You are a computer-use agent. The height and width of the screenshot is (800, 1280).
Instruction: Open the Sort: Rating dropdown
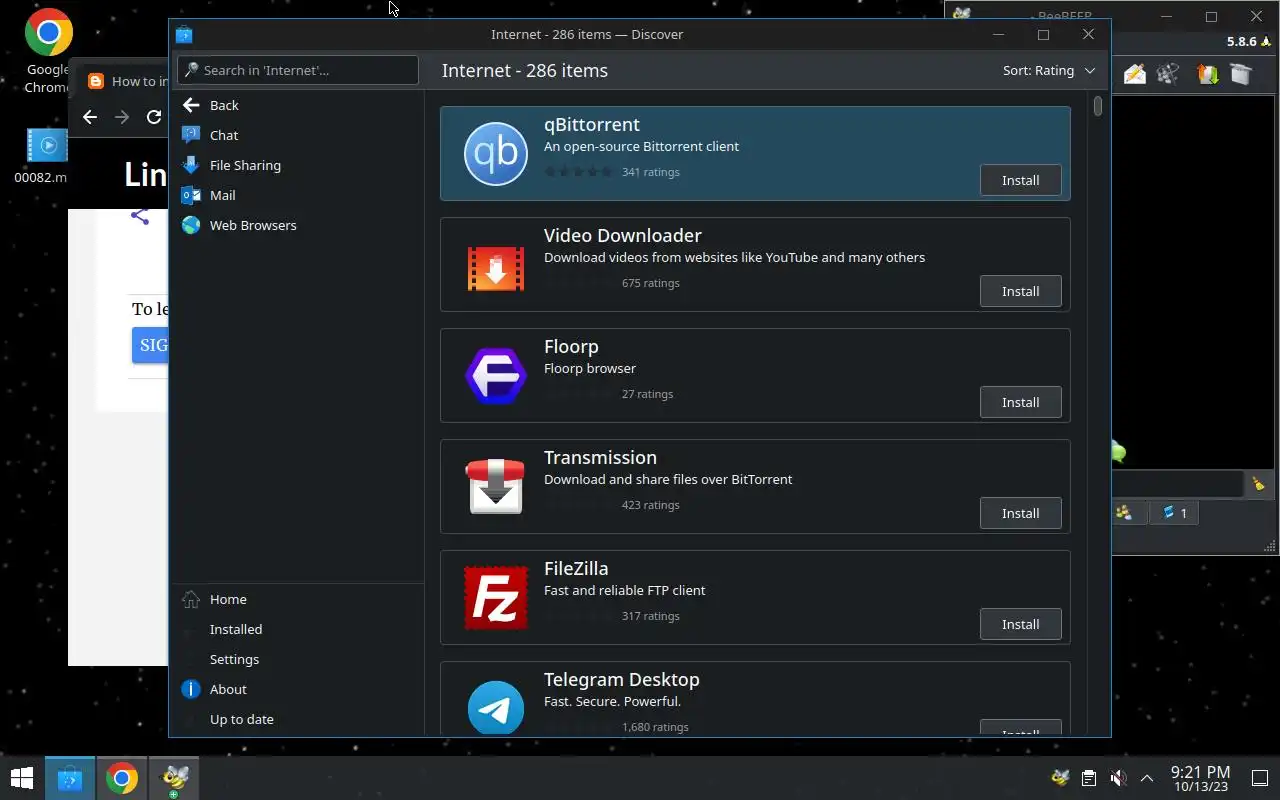click(1049, 71)
